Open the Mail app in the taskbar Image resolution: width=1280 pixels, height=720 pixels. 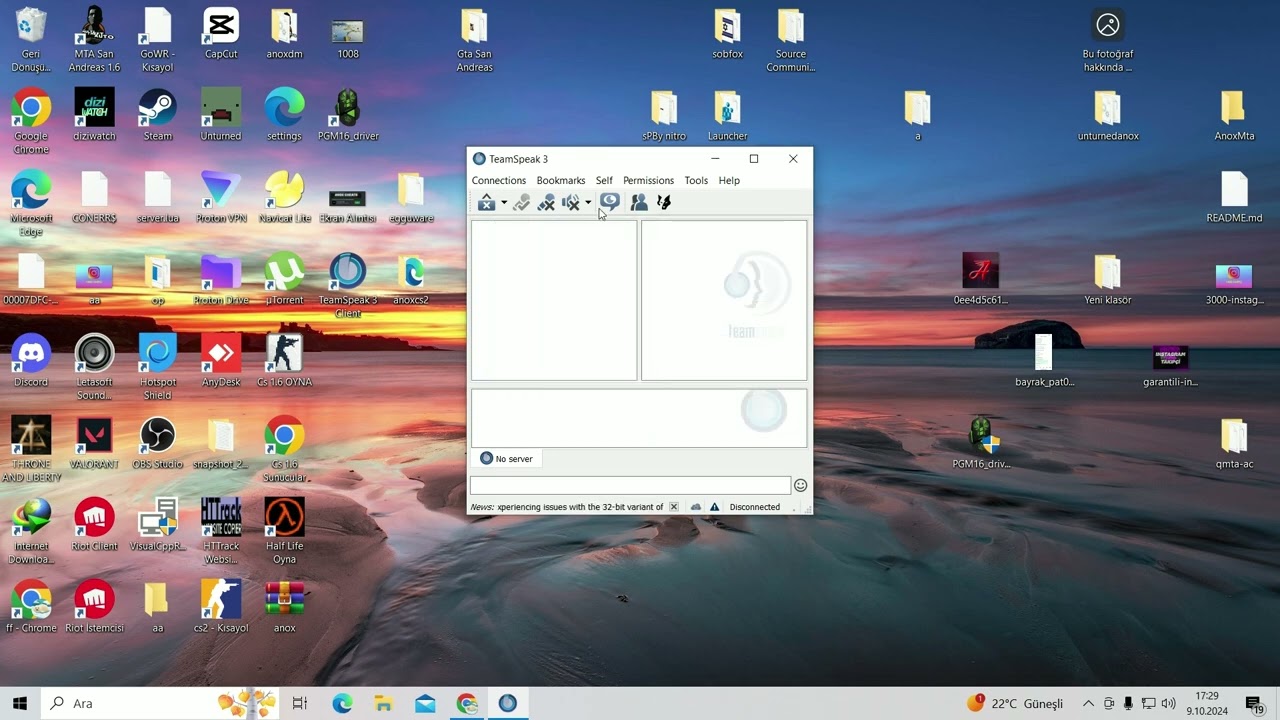click(x=425, y=703)
